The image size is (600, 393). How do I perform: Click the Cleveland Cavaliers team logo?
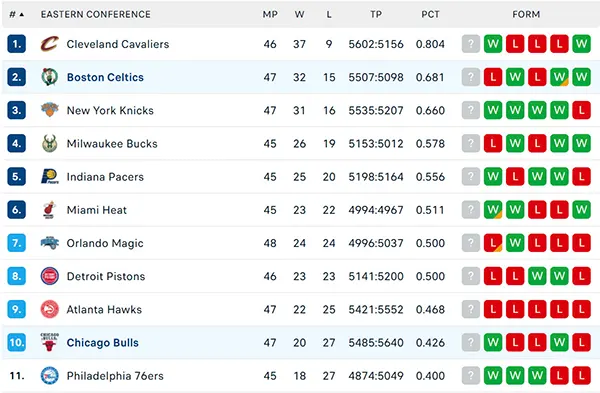(x=50, y=44)
